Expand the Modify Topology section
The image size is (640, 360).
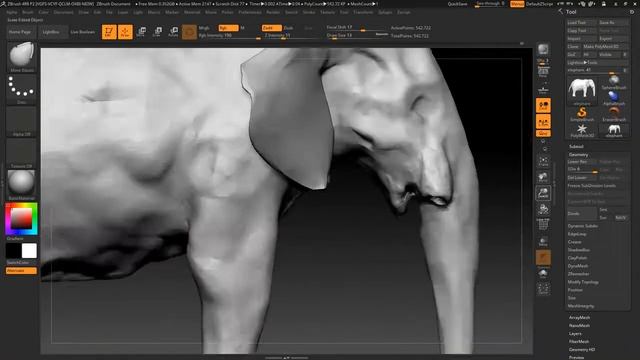583,282
